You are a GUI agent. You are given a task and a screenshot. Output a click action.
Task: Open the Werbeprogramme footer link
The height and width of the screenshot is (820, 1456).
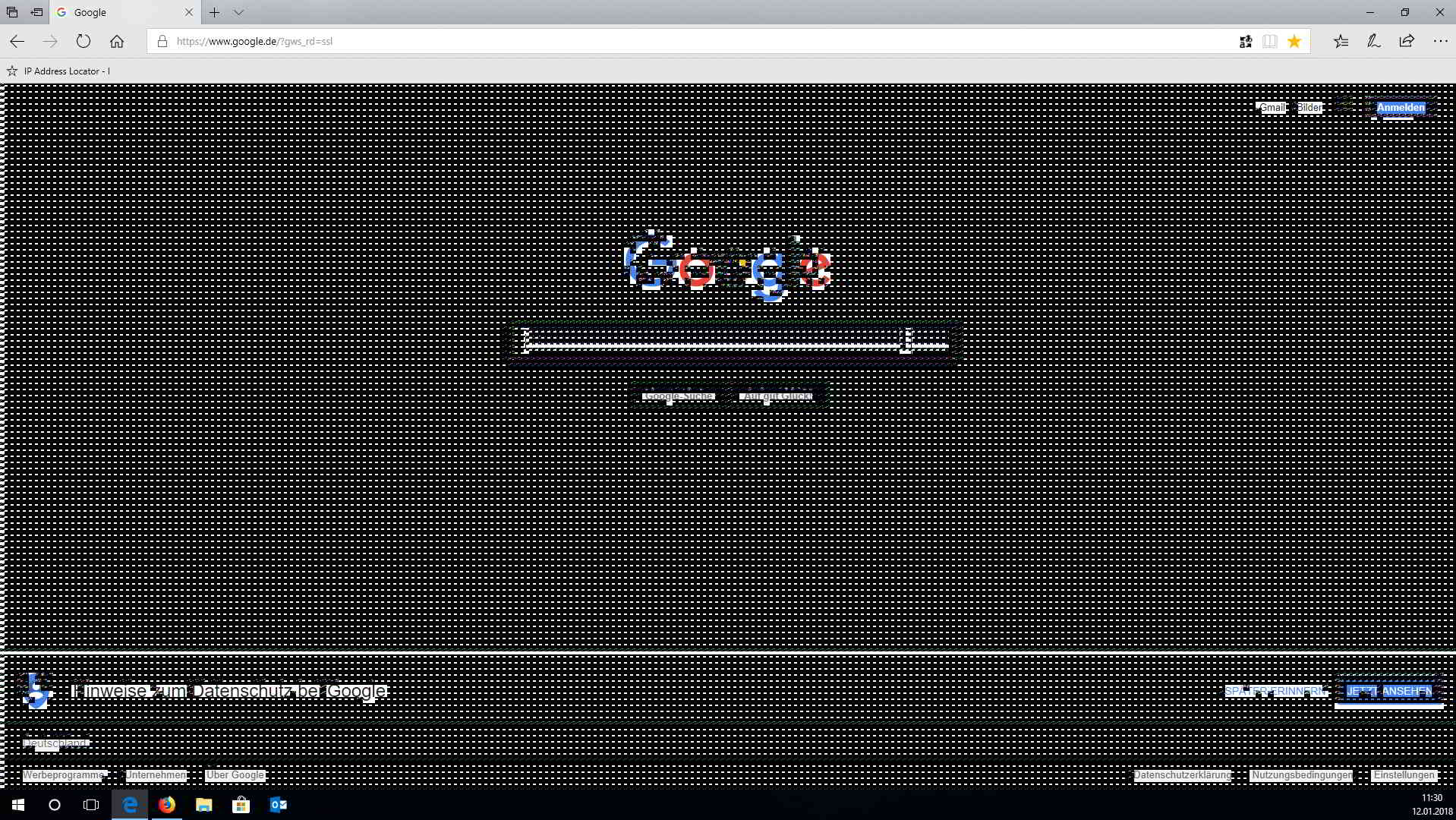[63, 775]
